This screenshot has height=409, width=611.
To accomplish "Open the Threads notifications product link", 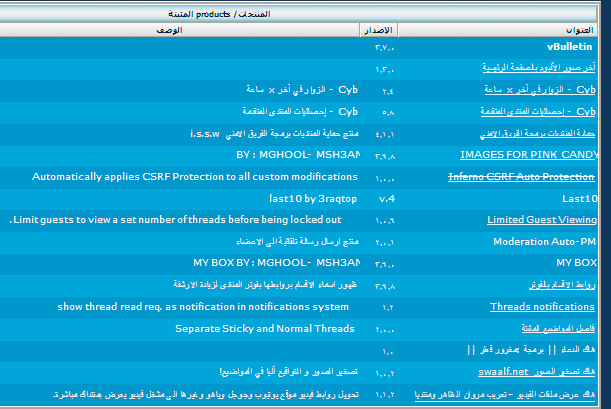I will click(543, 307).
